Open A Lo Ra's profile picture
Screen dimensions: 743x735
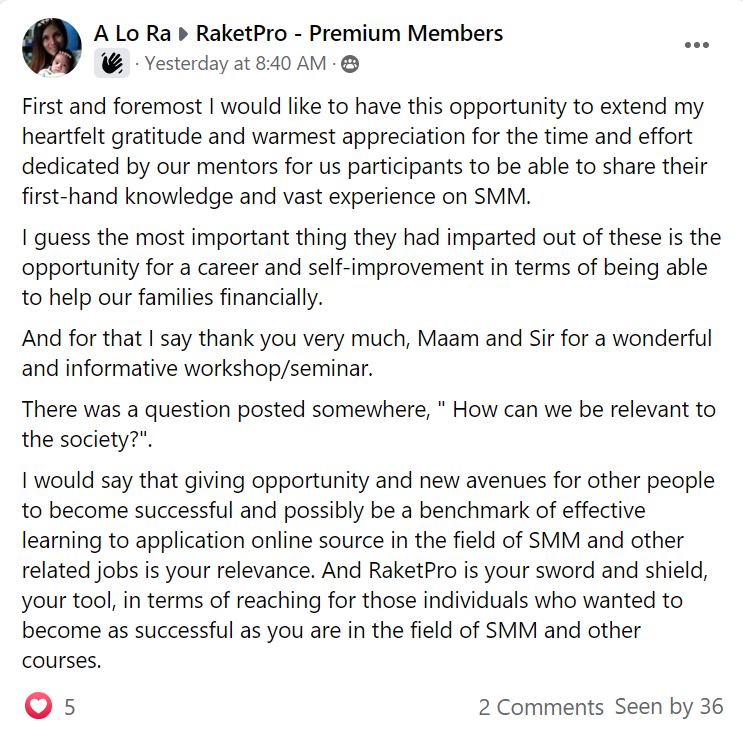(52, 47)
